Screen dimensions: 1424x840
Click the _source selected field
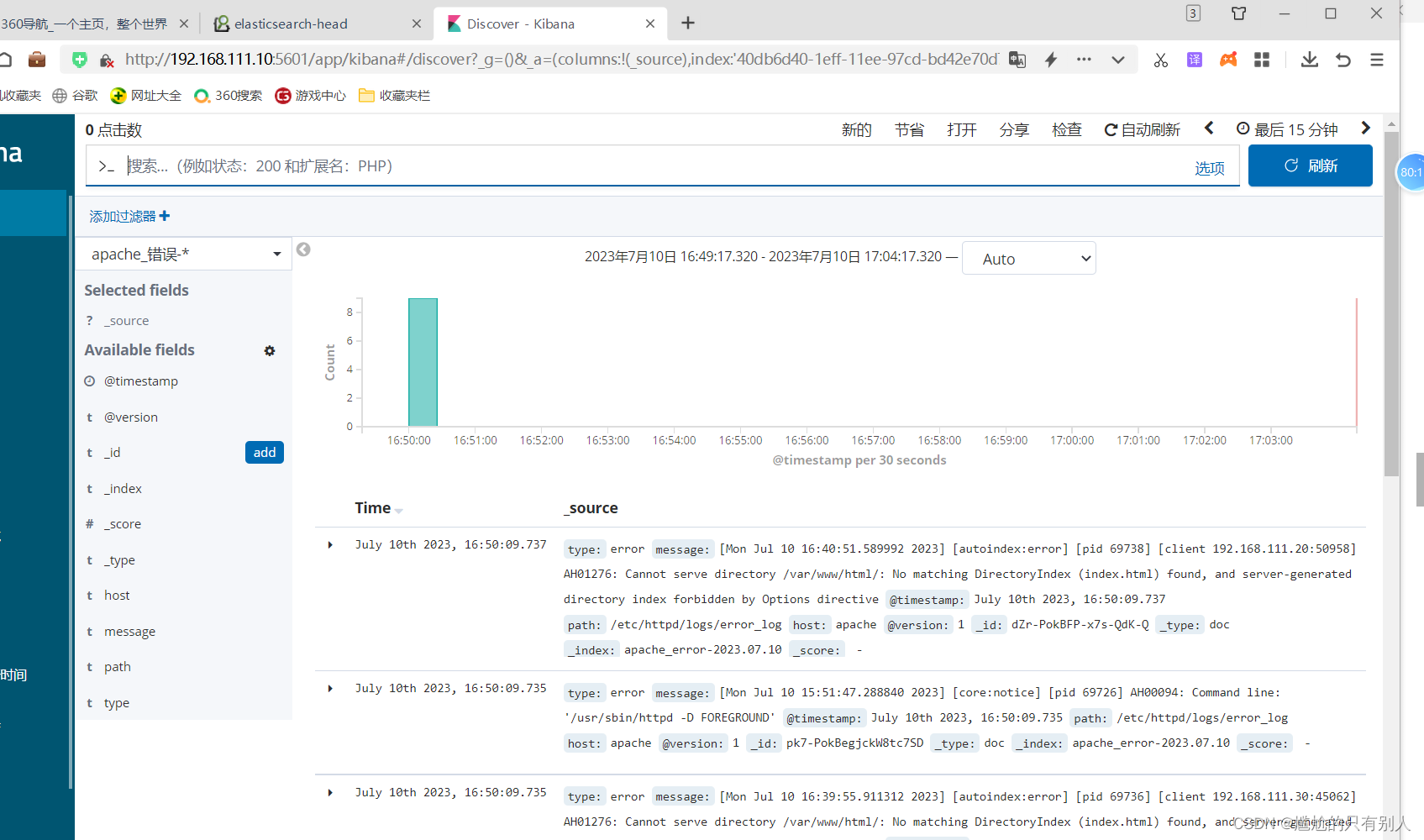click(126, 321)
